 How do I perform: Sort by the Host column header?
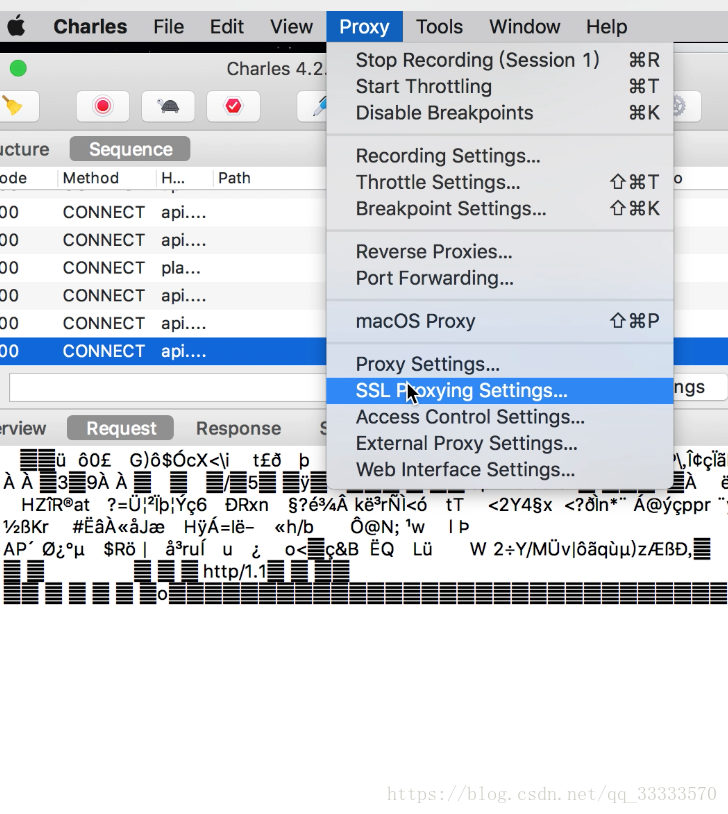coord(184,178)
